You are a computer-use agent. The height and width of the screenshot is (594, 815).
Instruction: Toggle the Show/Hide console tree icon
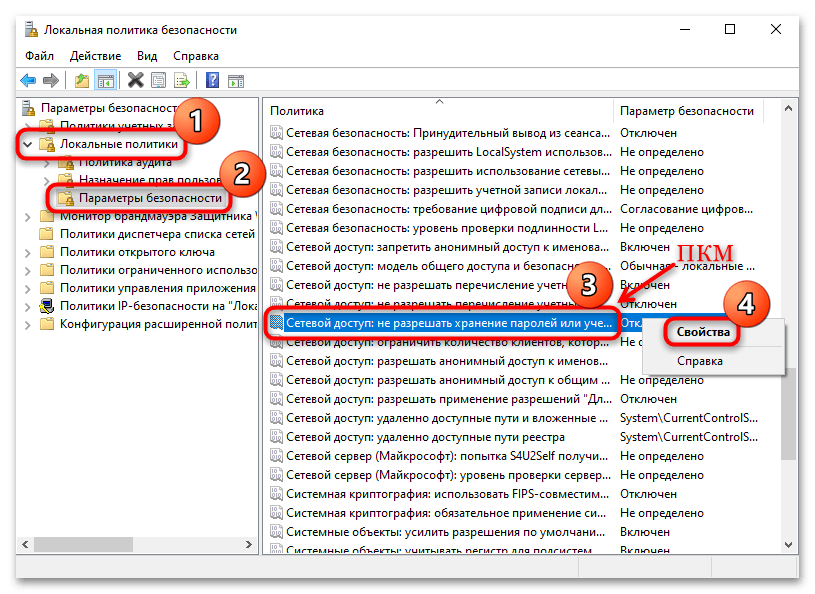click(104, 80)
